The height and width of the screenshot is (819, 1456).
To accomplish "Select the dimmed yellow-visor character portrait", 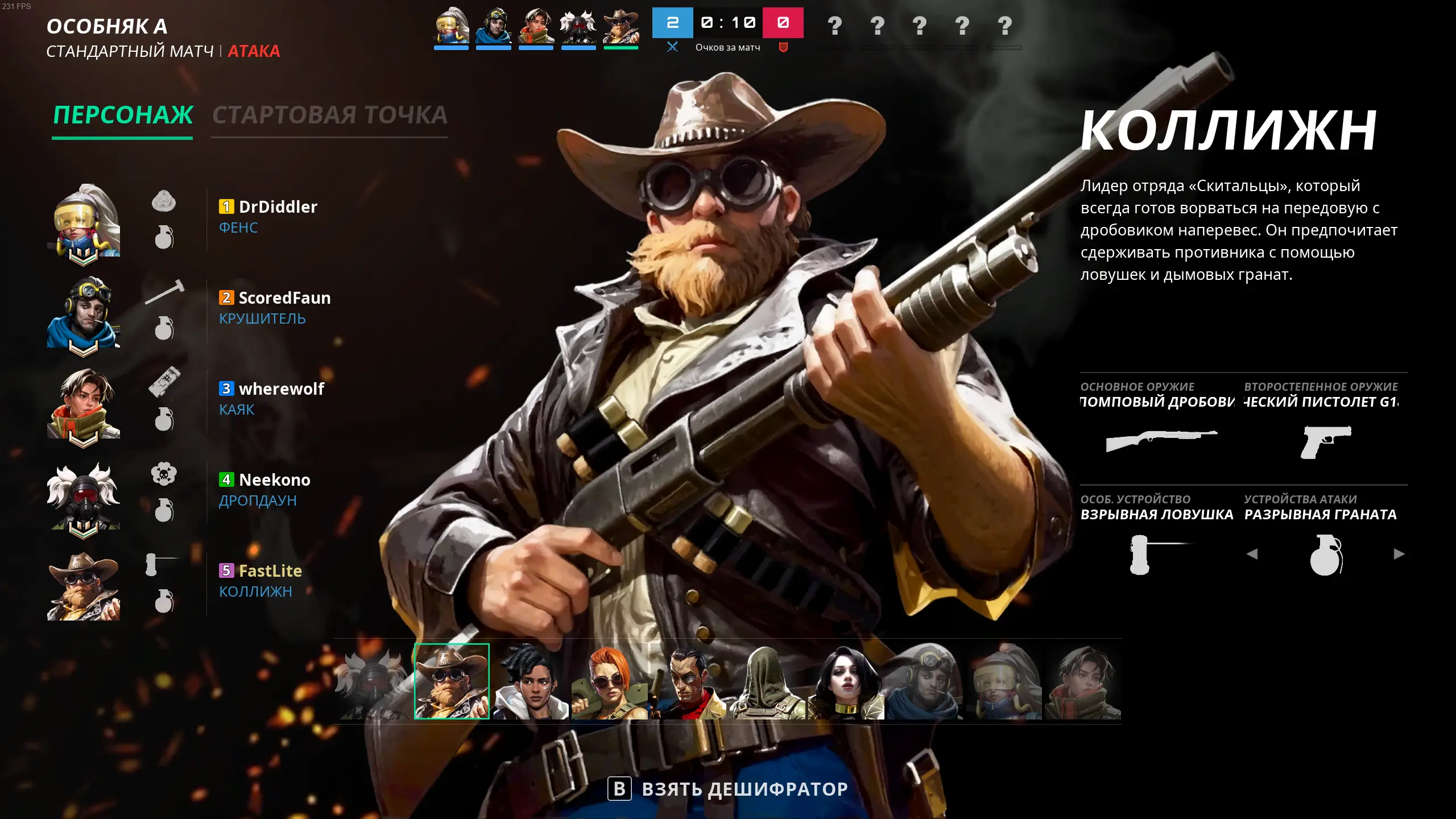I will point(1004,681).
